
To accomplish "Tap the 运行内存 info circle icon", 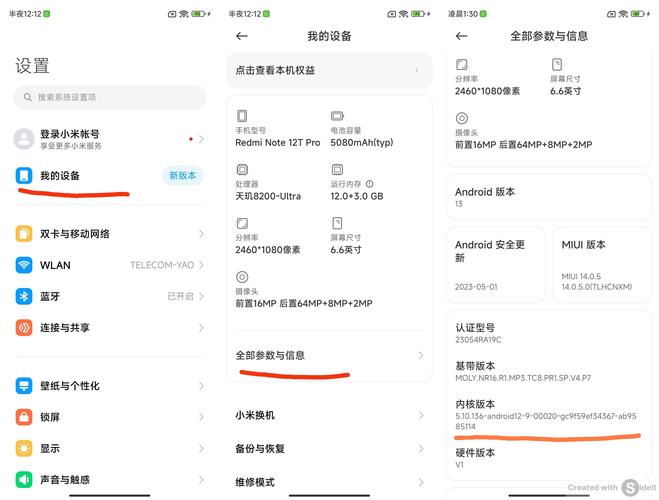I will coord(369,184).
